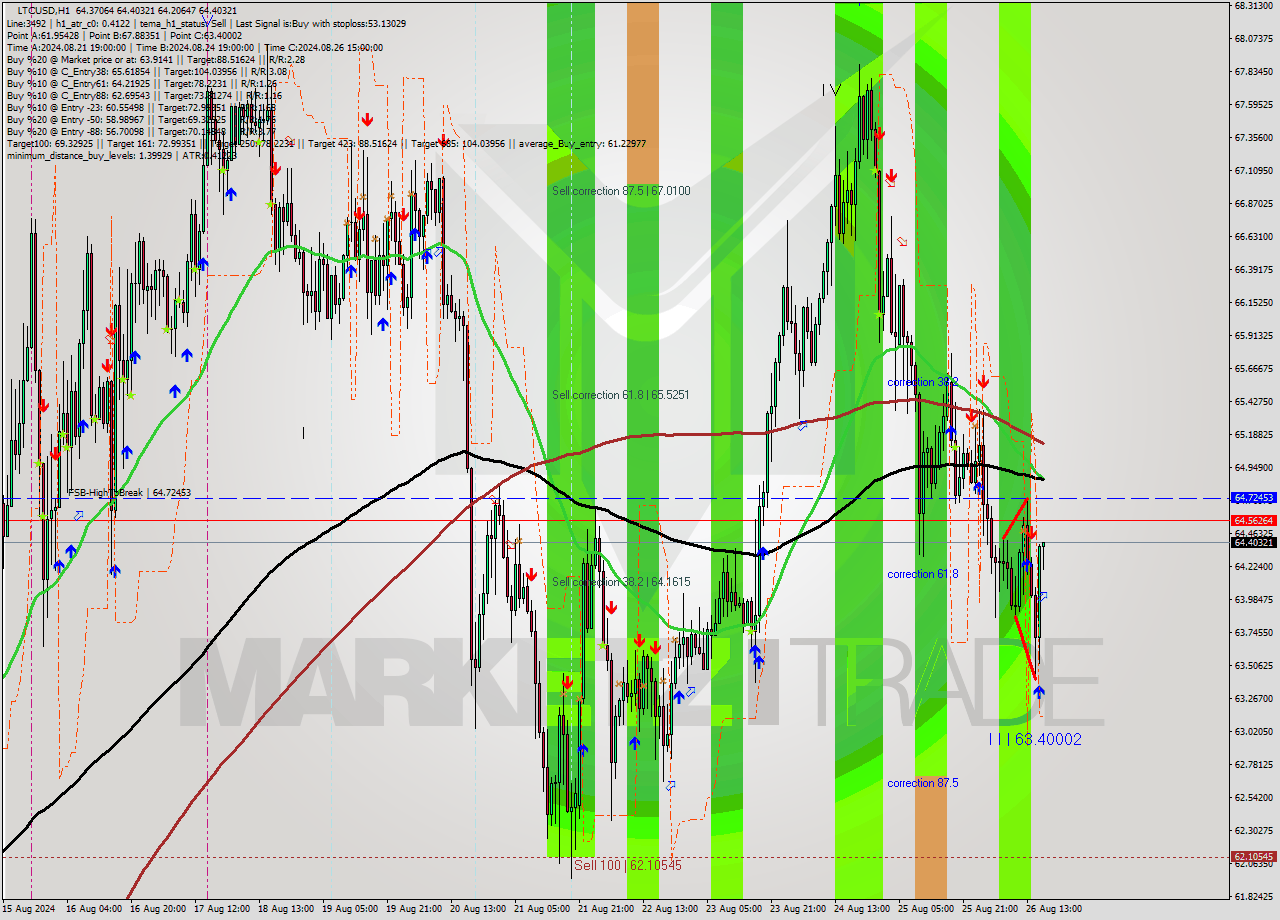Click the '16 Aug 20:00' time axis label
The width and height of the screenshot is (1280, 920).
tap(159, 909)
